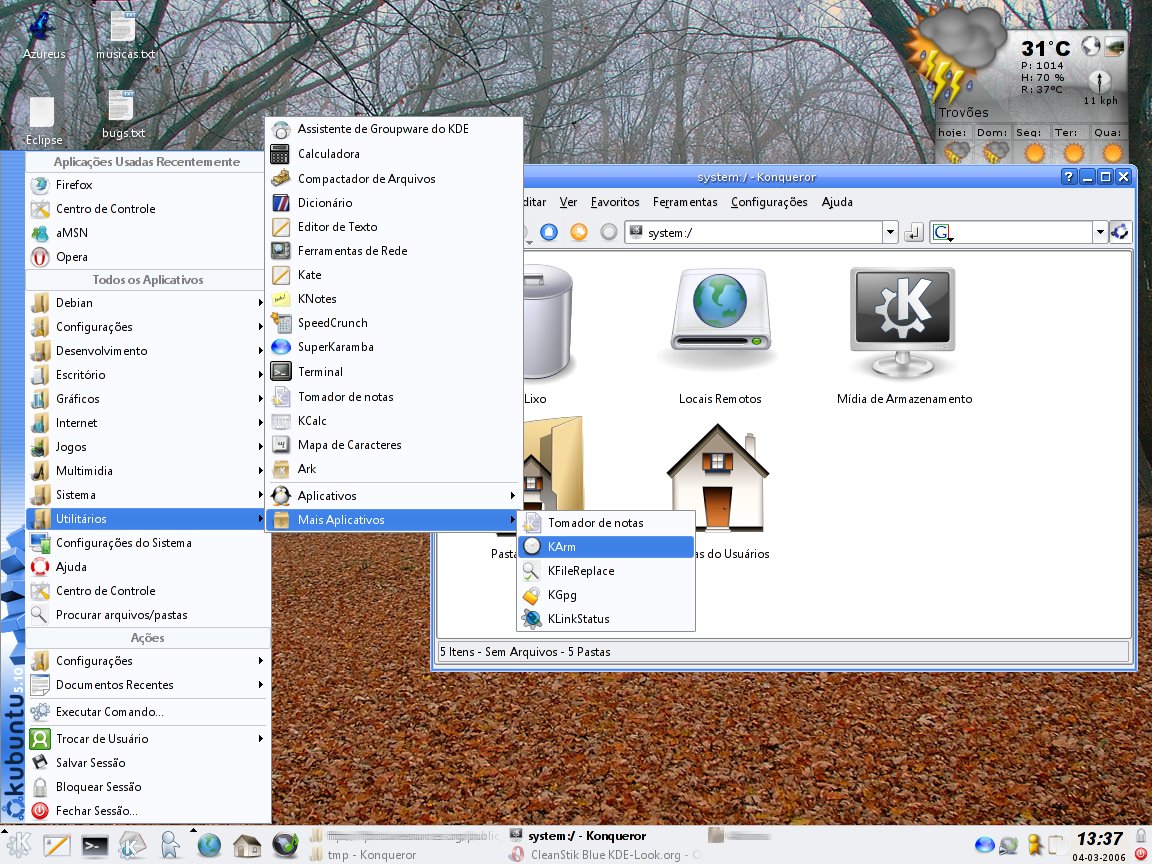Screen dimensions: 1152x864
Task: Click Konqueror orange reload toolbar button
Action: (579, 232)
